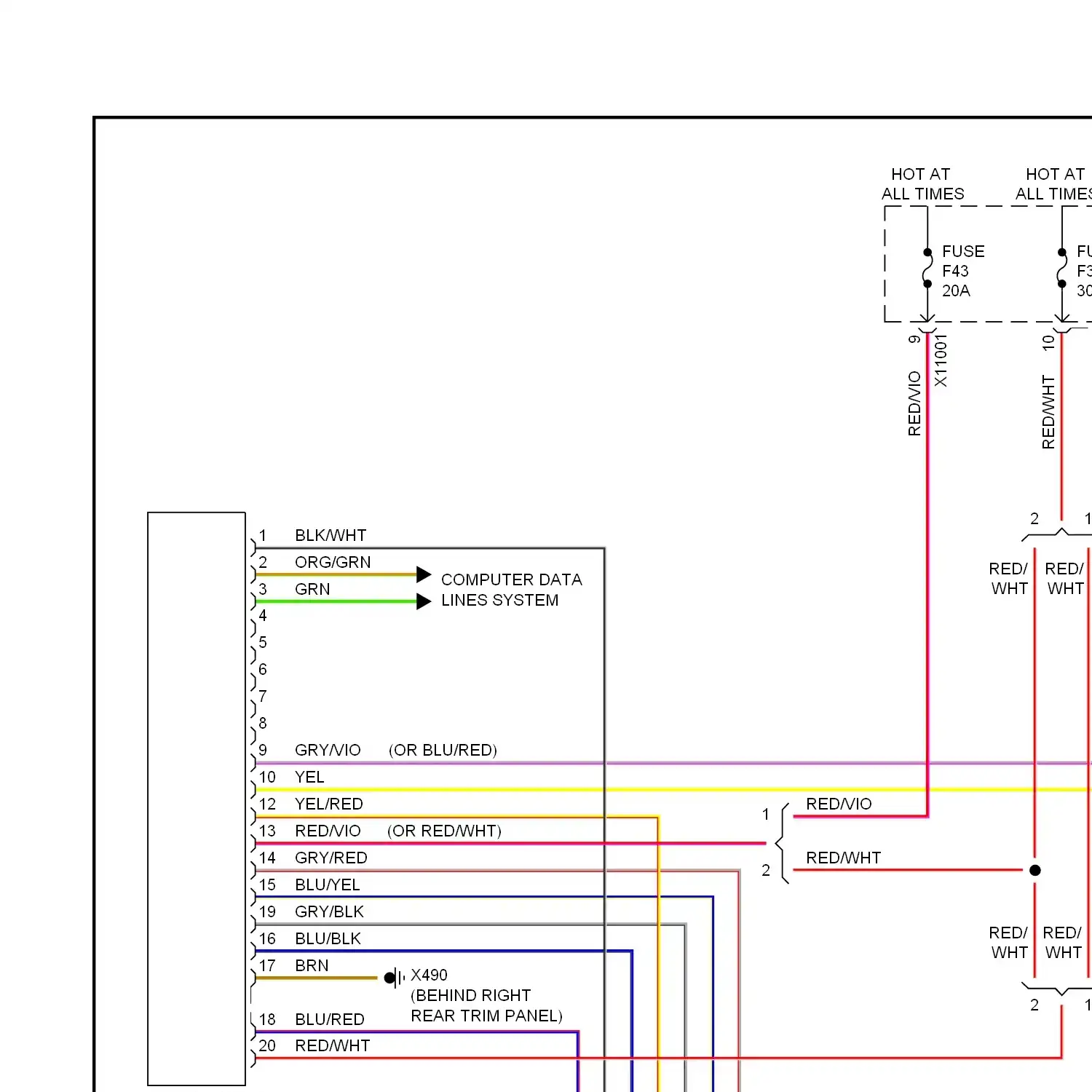Viewport: 1092px width, 1092px height.
Task: Click pin number 6 on the connector
Action: tap(263, 669)
